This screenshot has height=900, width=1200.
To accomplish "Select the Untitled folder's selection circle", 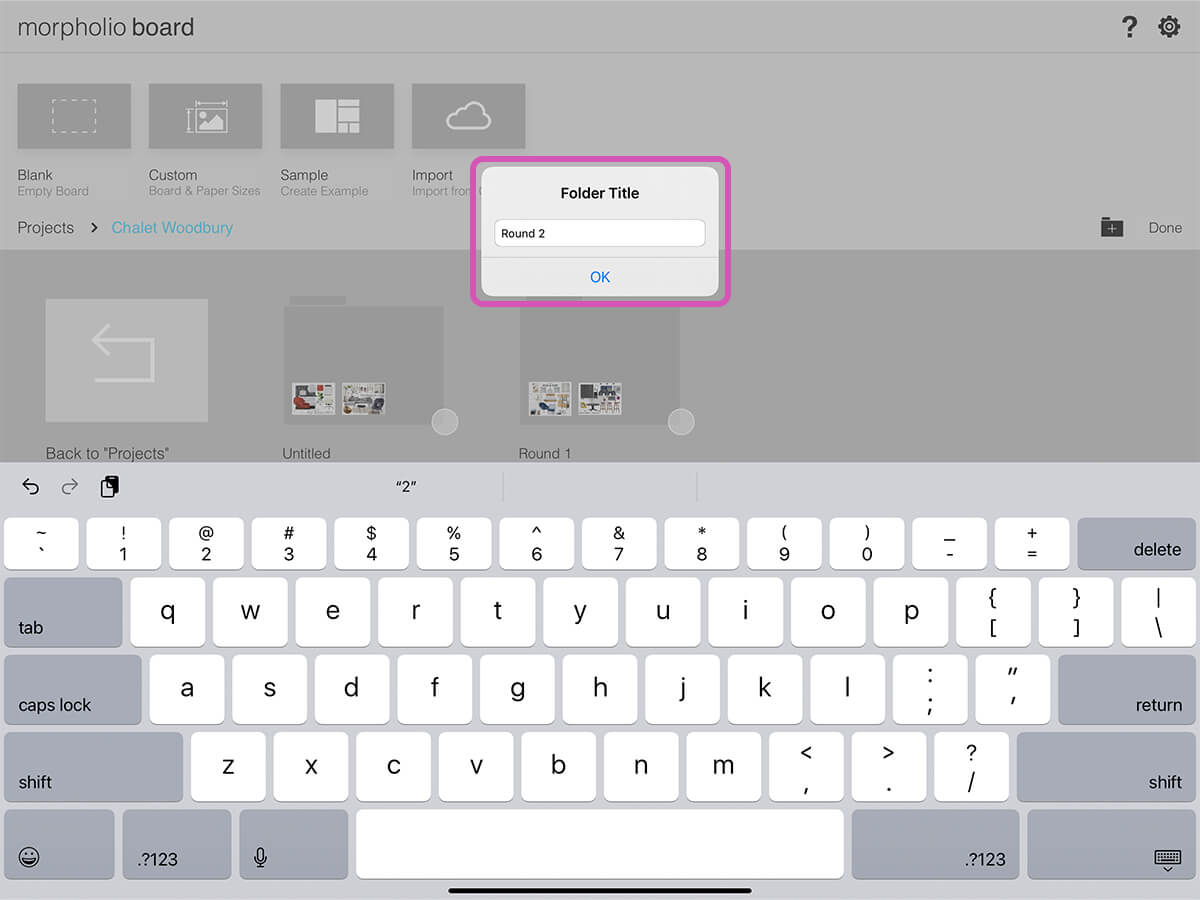I will click(445, 421).
